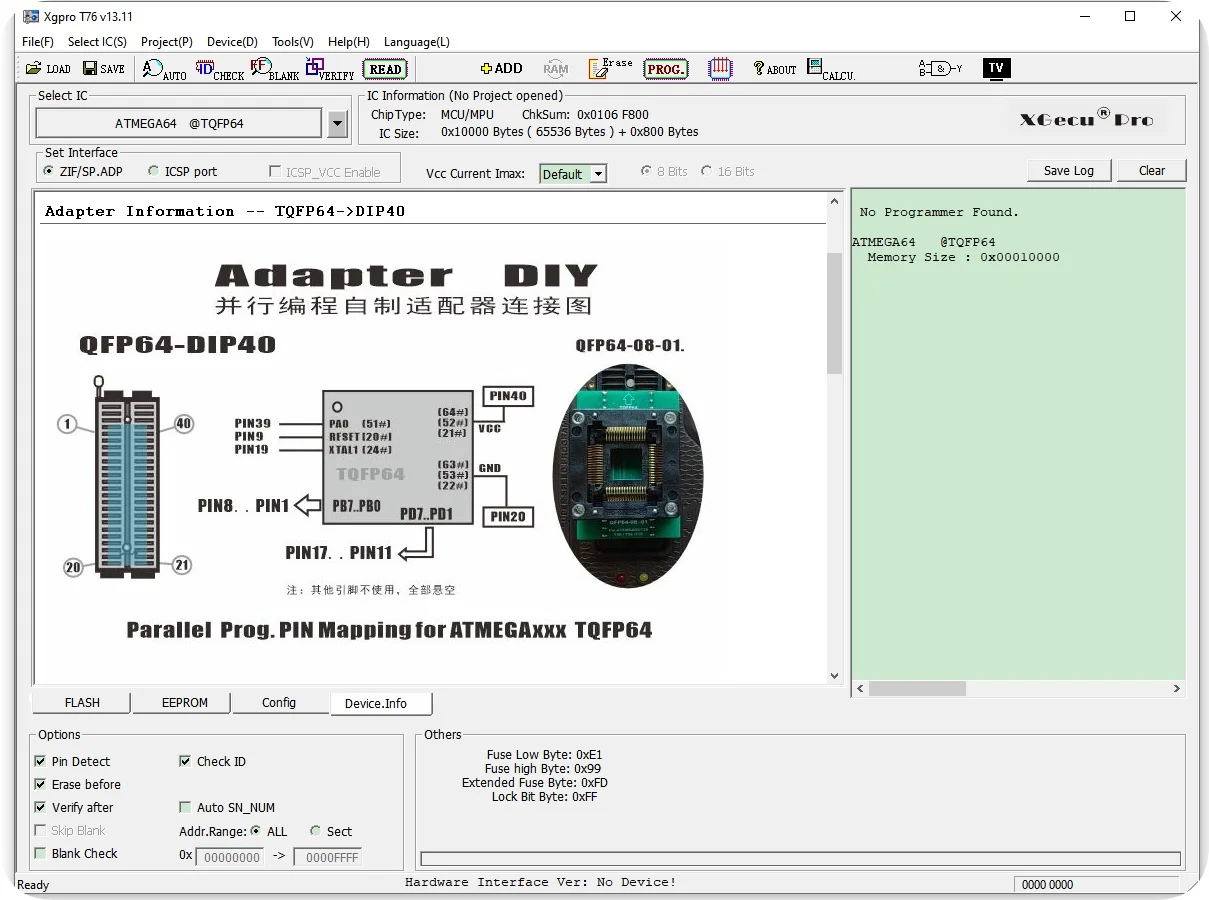Screen dimensions: 1209x900
Task: Click the ID CHECK toolbar icon
Action: (x=219, y=69)
